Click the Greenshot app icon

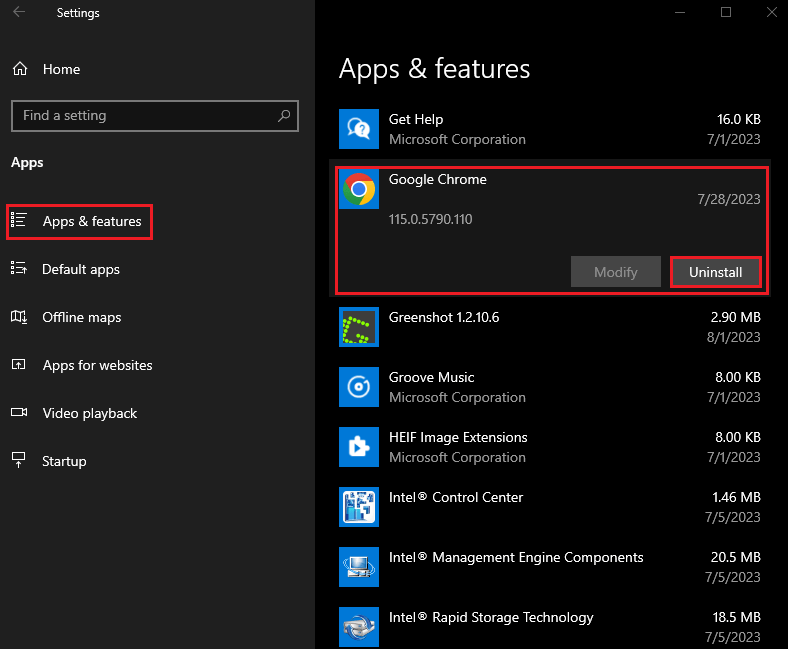359,327
